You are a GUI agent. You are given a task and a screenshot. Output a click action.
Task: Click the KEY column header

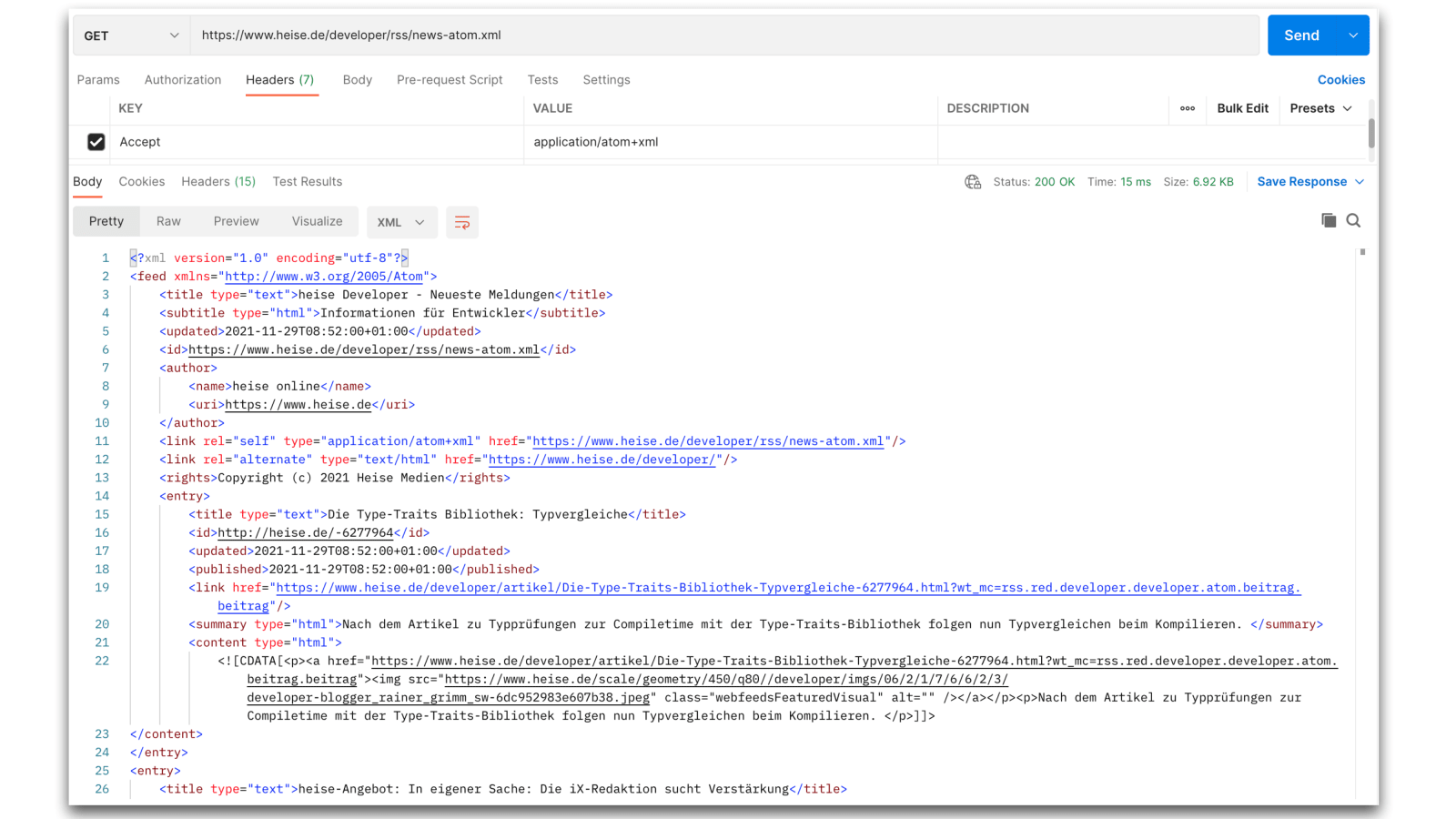tap(131, 108)
